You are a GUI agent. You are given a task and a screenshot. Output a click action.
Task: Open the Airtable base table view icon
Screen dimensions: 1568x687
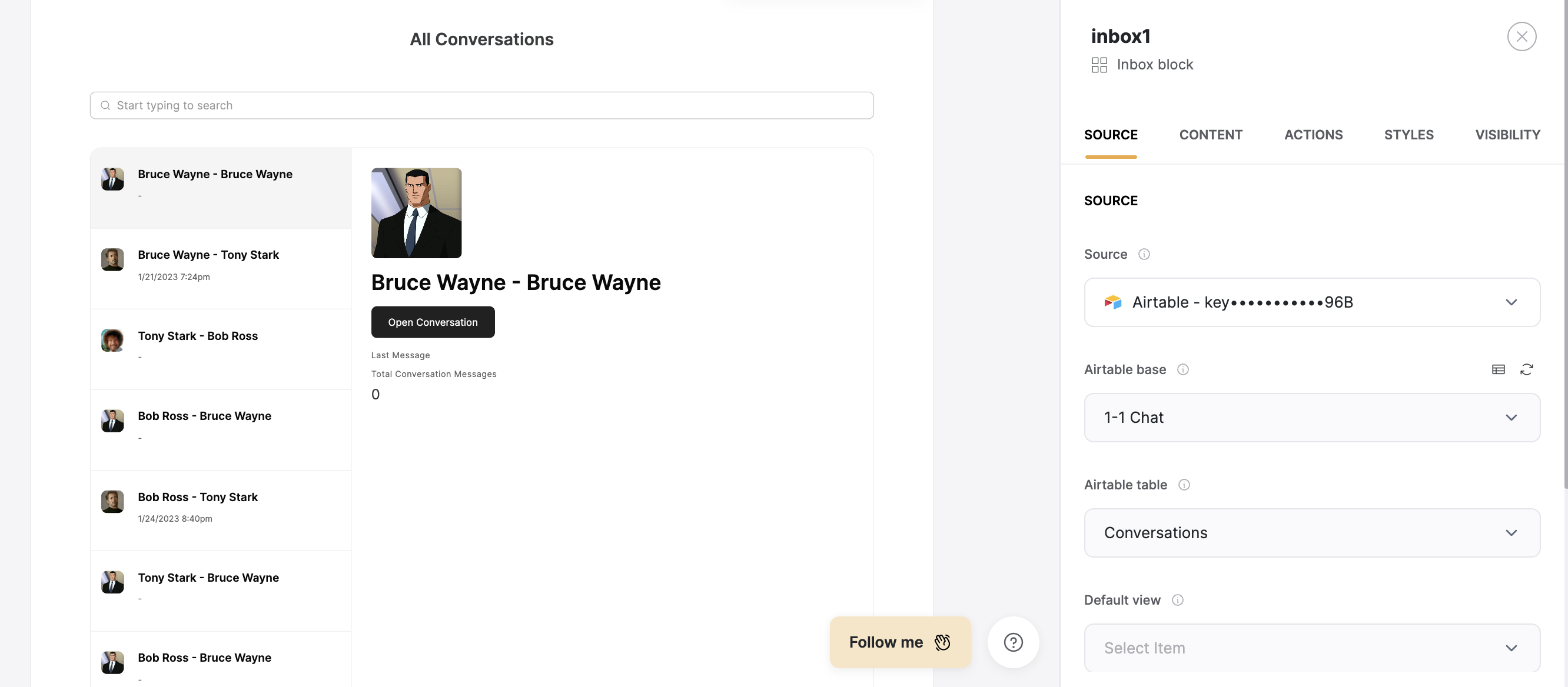[1498, 369]
